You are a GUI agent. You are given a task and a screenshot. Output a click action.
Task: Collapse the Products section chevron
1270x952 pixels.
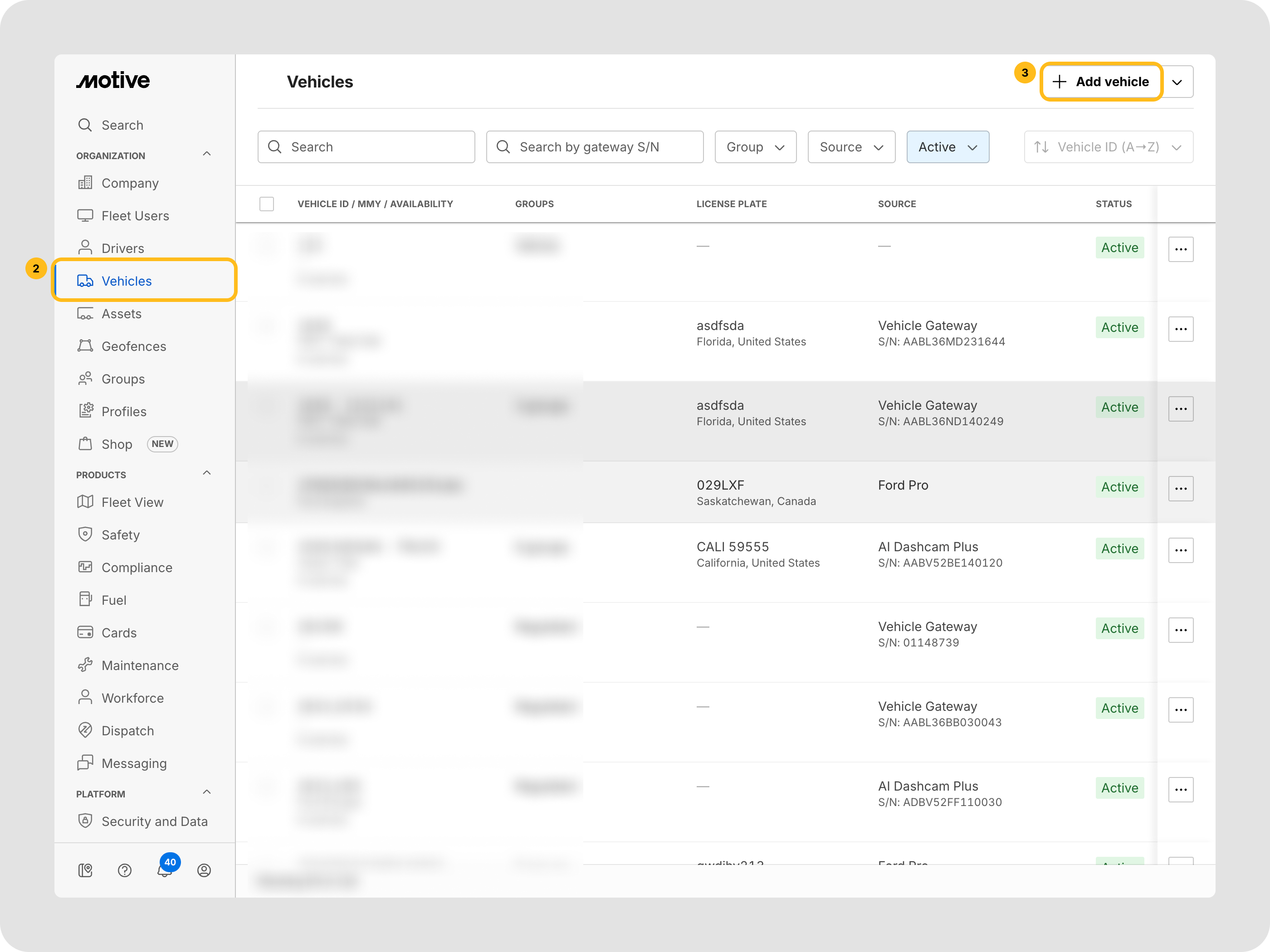(207, 473)
